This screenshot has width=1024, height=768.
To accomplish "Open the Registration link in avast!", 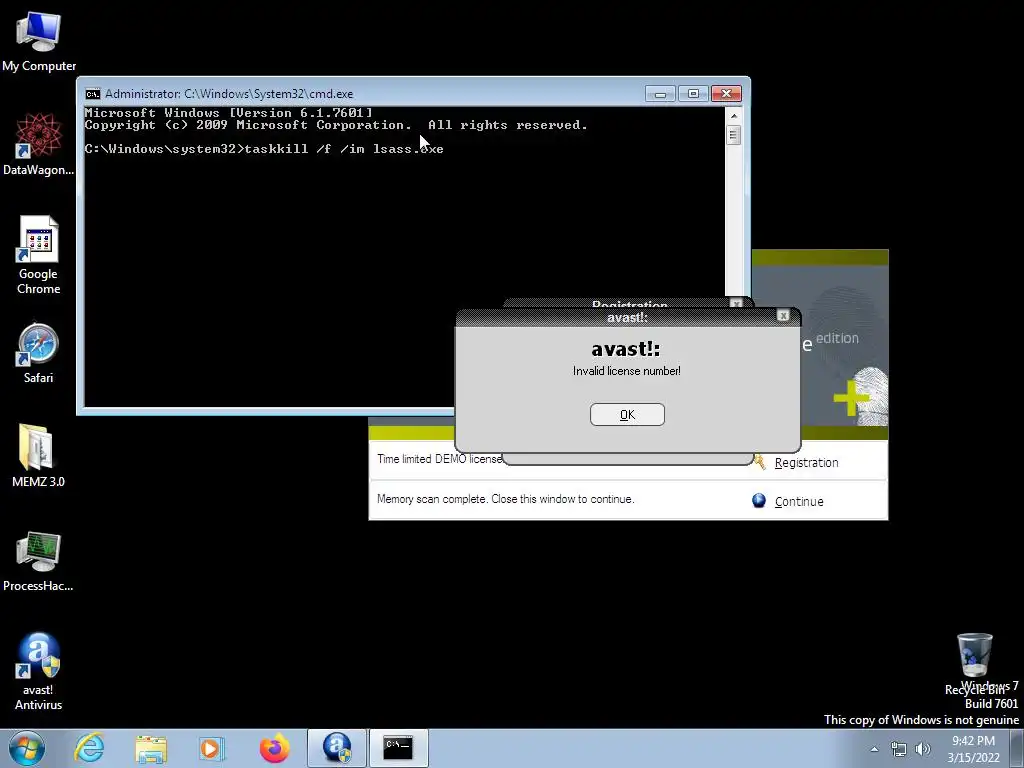I will click(807, 462).
